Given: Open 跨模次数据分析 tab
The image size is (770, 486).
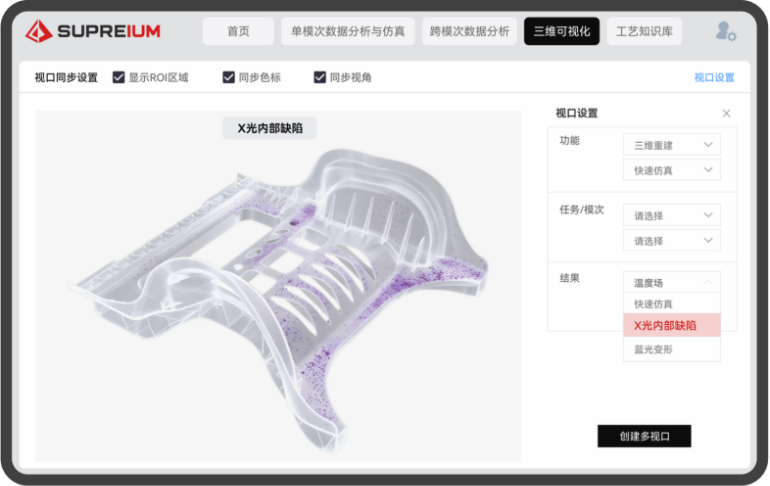Looking at the screenshot, I should [x=469, y=32].
